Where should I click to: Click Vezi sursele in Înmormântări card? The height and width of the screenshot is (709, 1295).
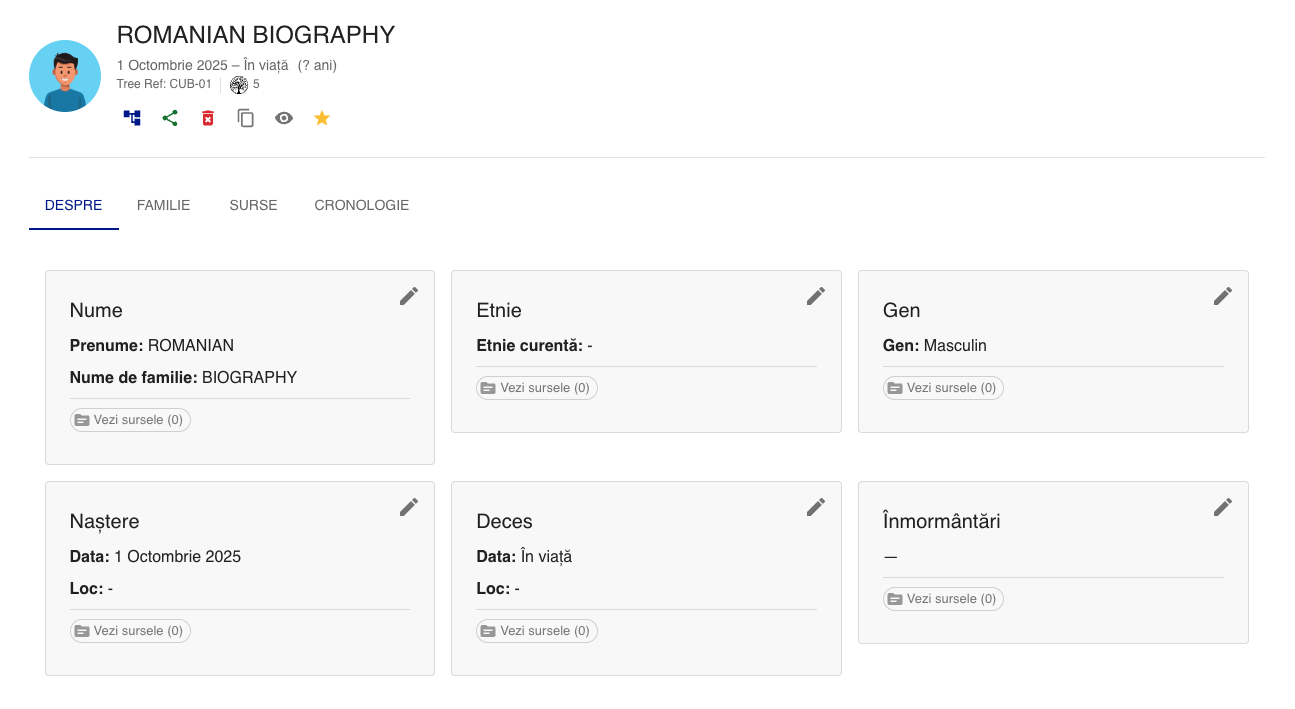[x=944, y=599]
